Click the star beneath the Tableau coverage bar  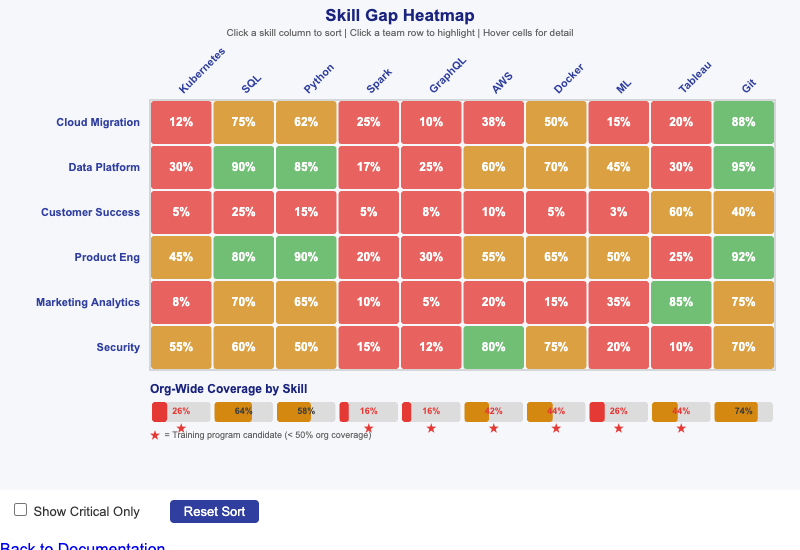681,428
